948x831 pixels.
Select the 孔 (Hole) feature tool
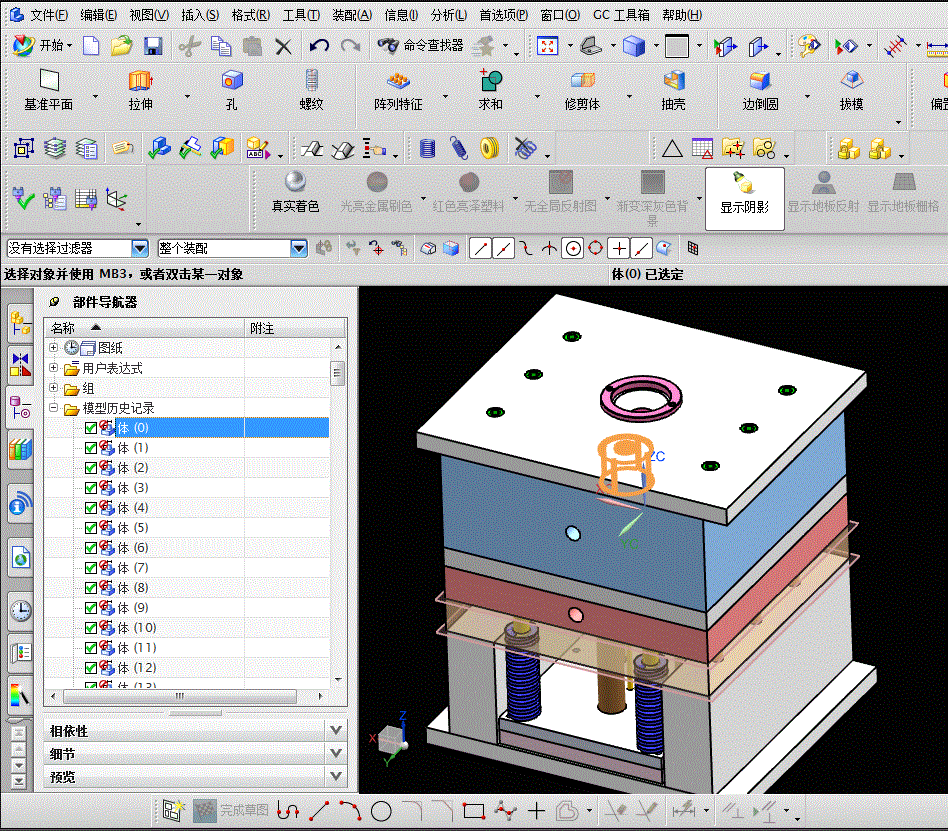click(x=232, y=82)
